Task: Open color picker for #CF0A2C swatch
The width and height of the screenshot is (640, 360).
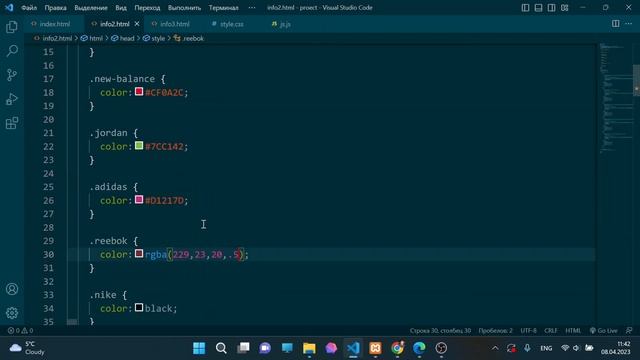Action: coord(139,91)
